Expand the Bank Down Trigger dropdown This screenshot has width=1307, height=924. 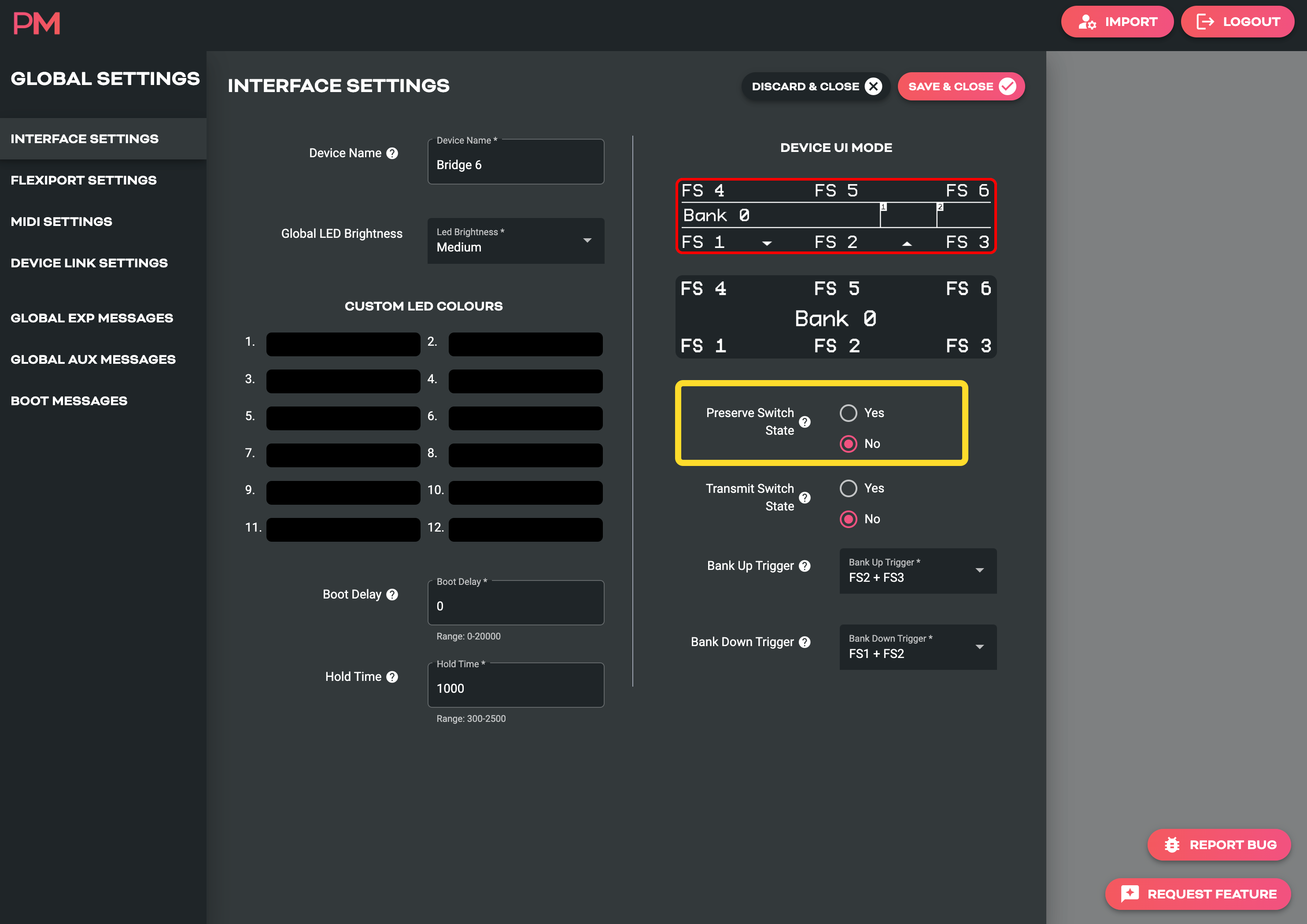980,647
